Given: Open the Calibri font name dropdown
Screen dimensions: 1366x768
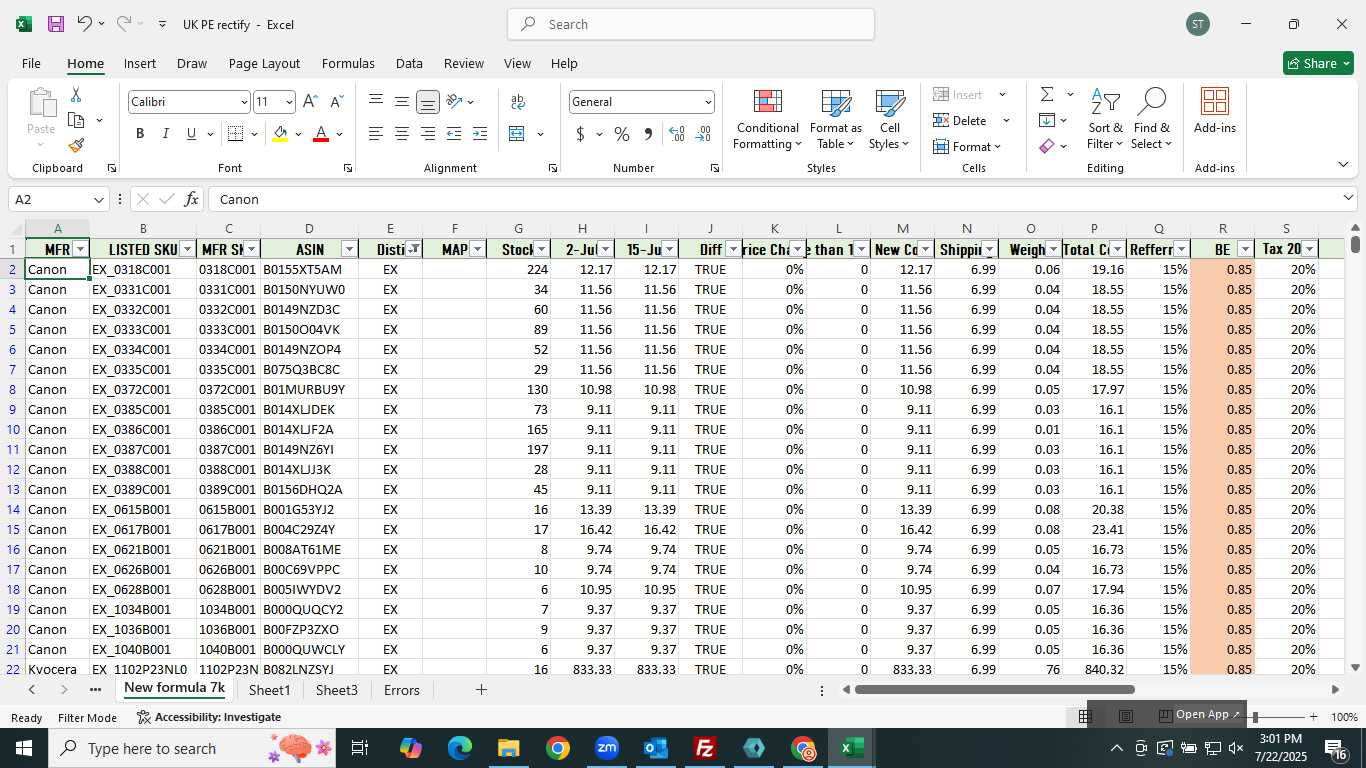Looking at the screenshot, I should [243, 102].
